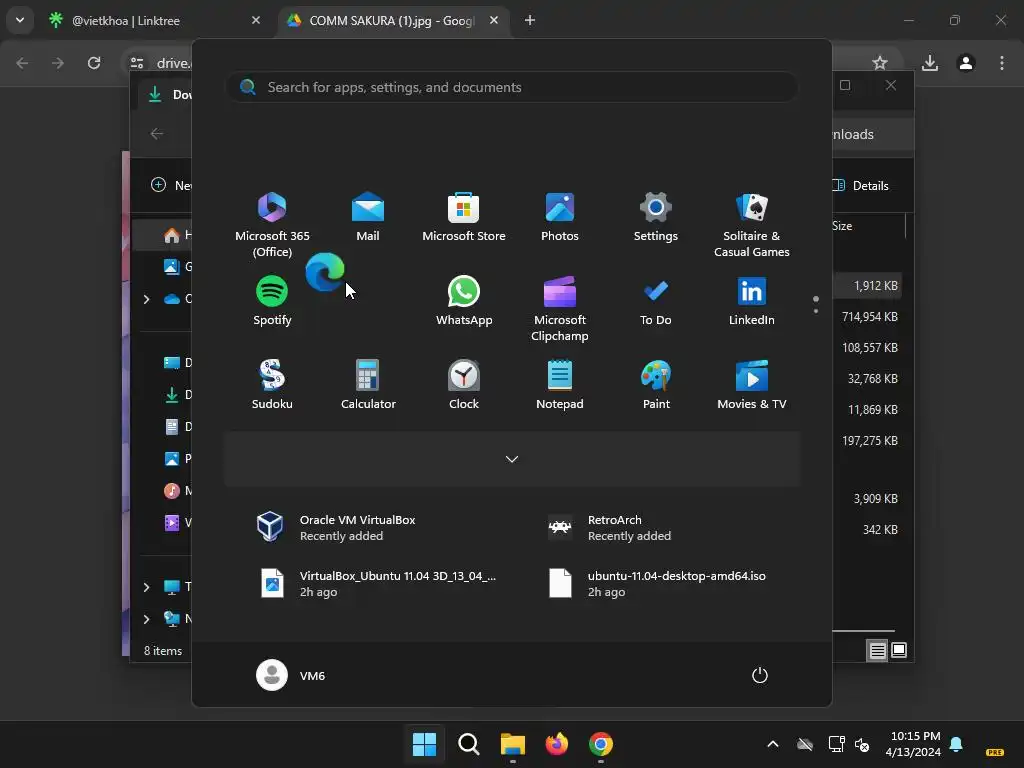Viewport: 1024px width, 768px height.
Task: Switch Explorer to large thumbnails view
Action: click(899, 650)
